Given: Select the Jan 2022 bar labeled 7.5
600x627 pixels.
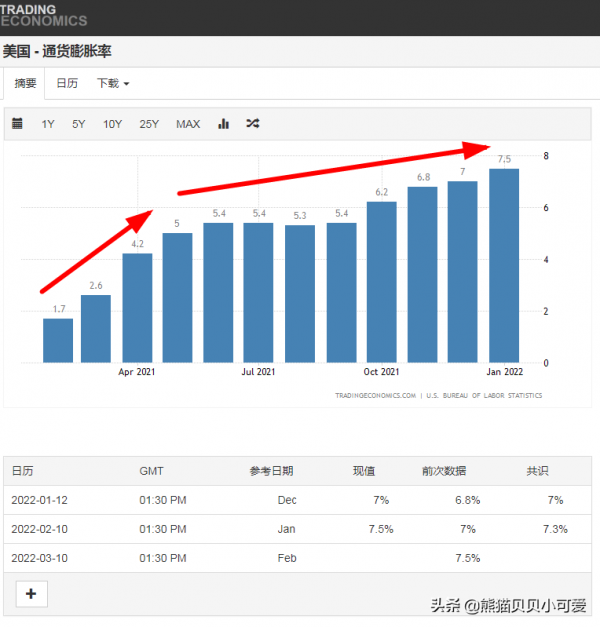Looking at the screenshot, I should [504, 266].
